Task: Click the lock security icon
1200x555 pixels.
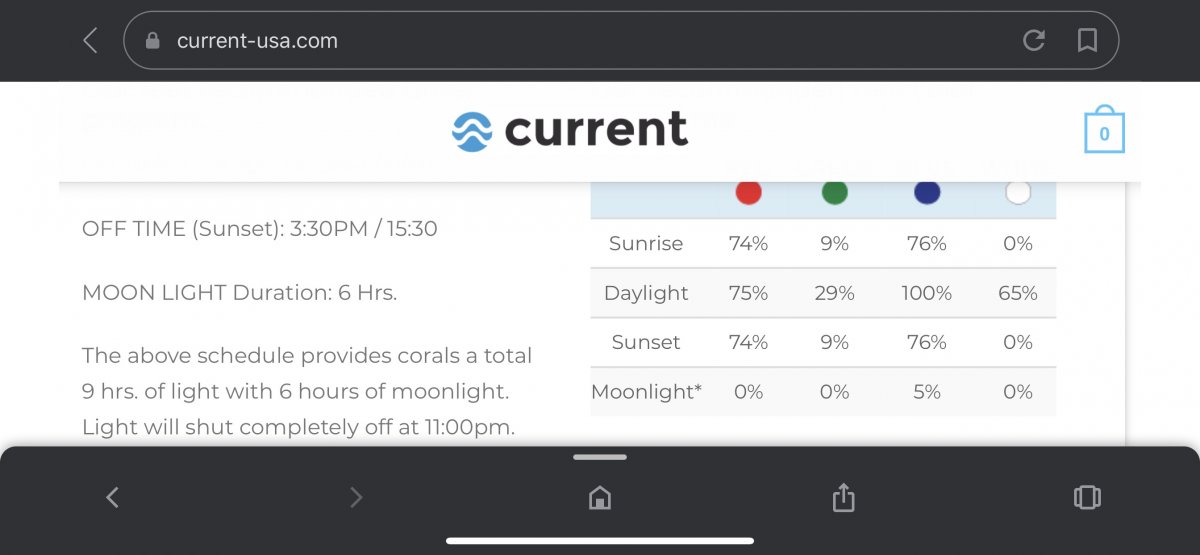Action: tap(153, 41)
